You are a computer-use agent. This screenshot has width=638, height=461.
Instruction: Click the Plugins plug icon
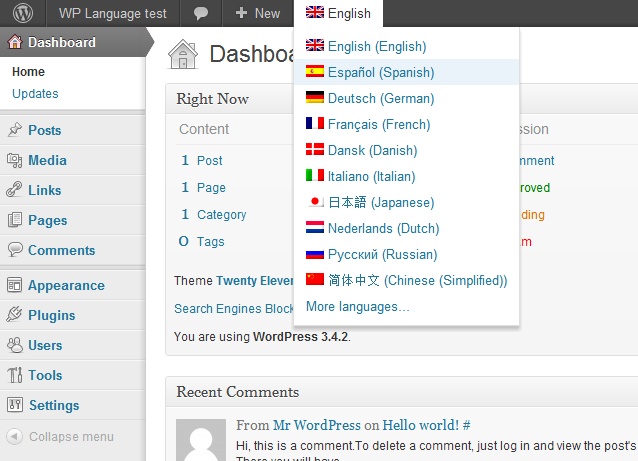tap(14, 314)
